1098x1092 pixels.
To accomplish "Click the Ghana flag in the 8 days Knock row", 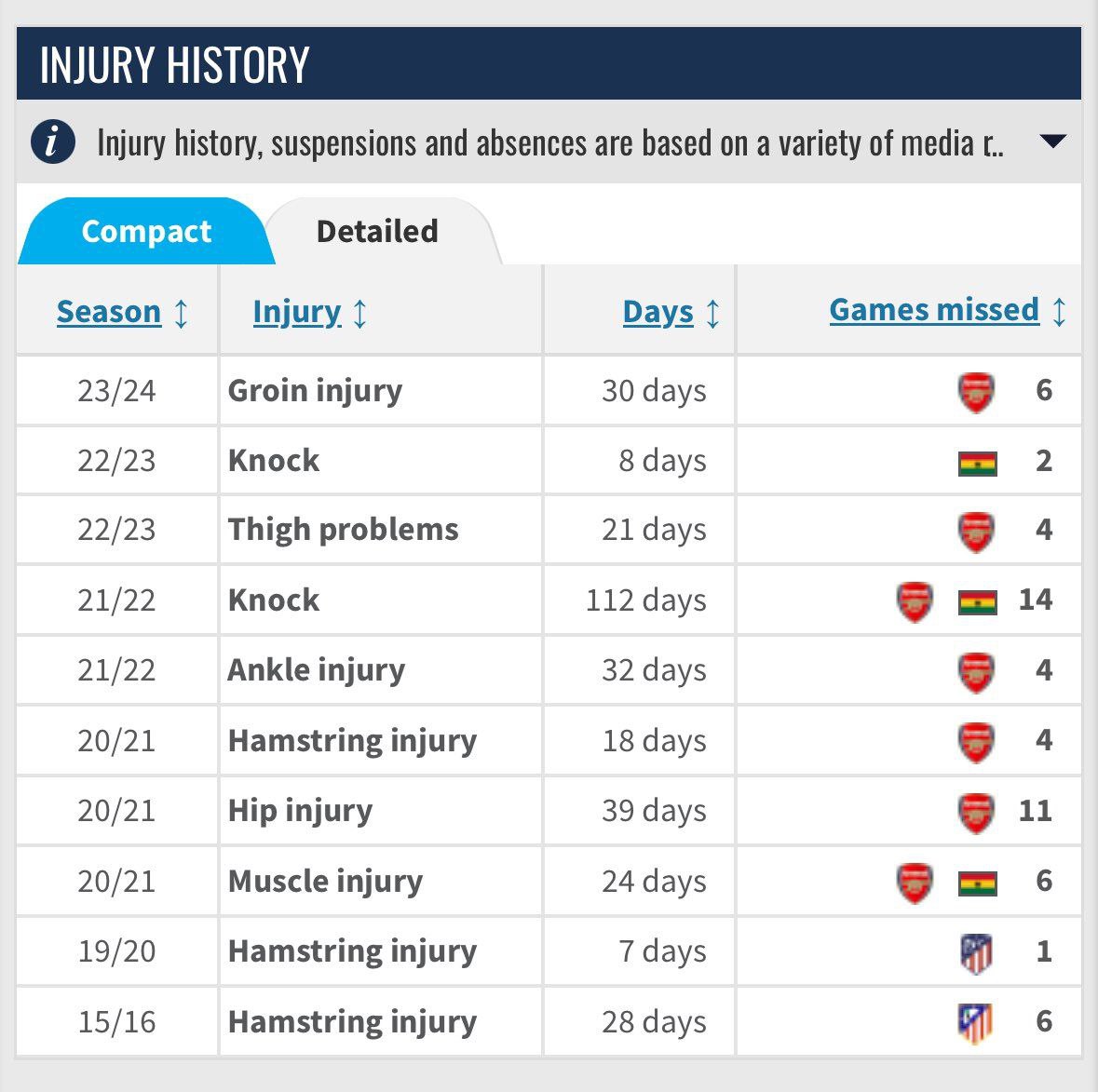I will tap(978, 464).
